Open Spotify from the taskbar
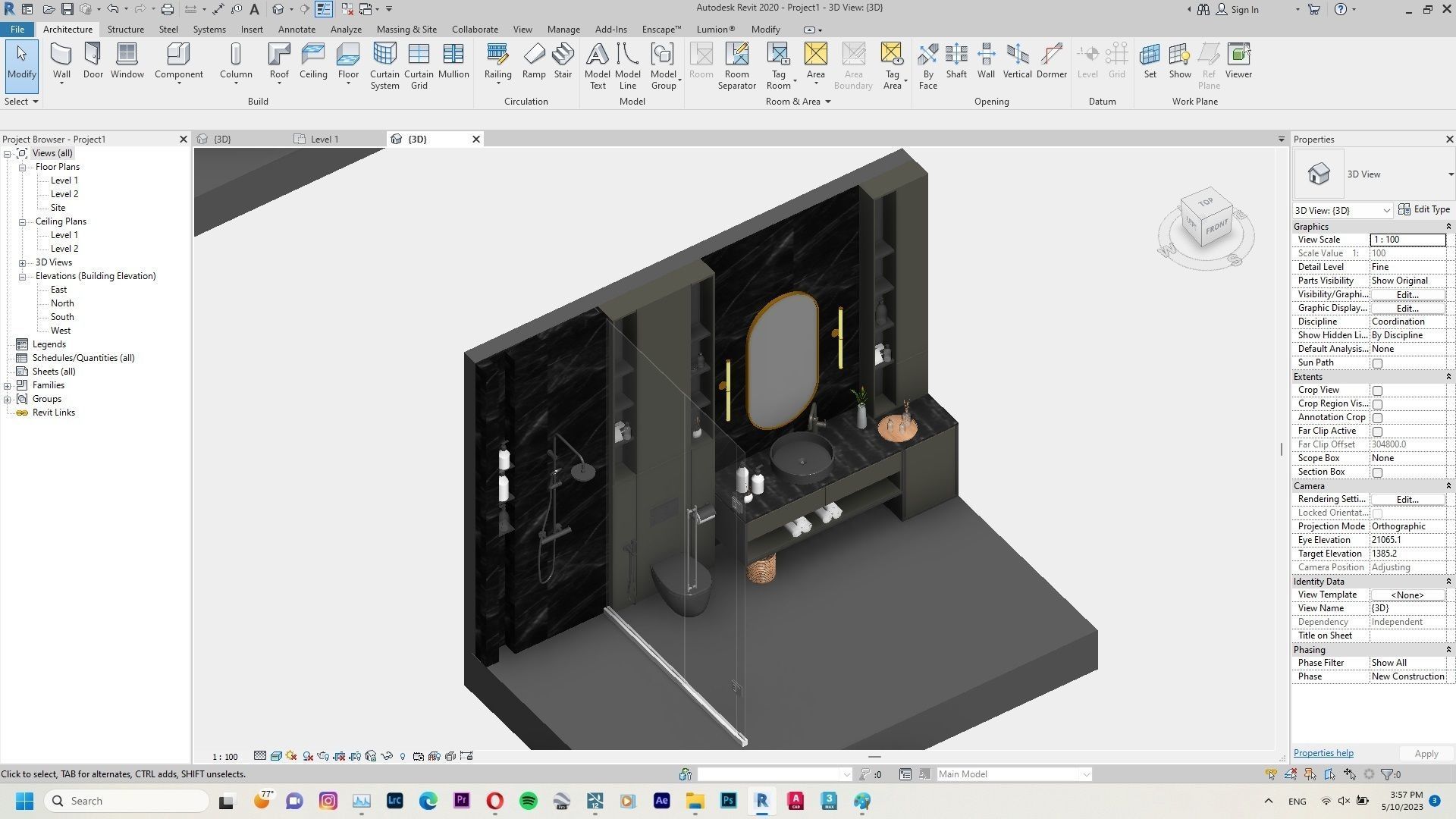 tap(529, 801)
